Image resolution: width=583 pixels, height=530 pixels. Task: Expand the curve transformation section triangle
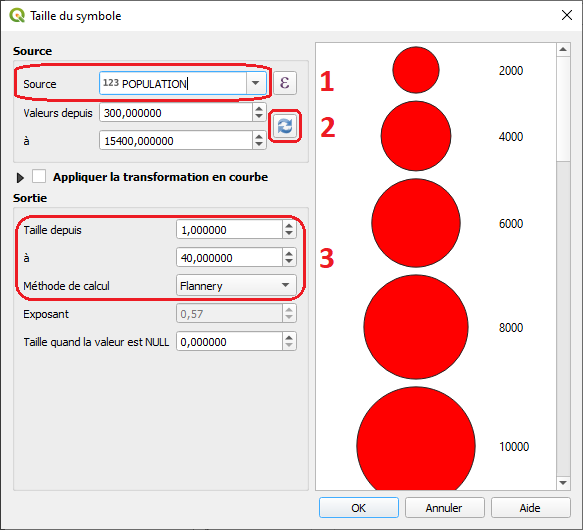[20, 178]
